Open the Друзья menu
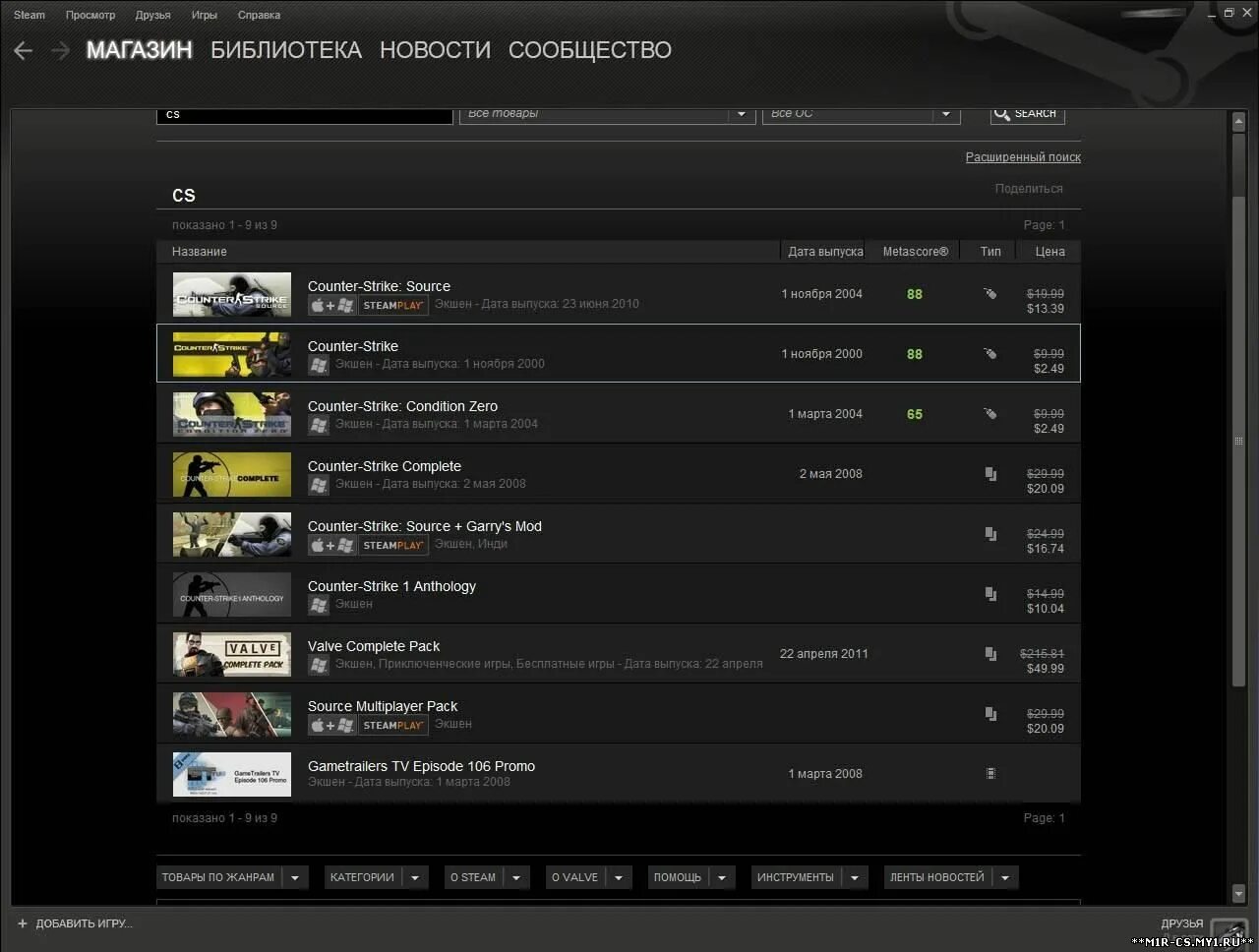This screenshot has width=1259, height=952. (152, 15)
